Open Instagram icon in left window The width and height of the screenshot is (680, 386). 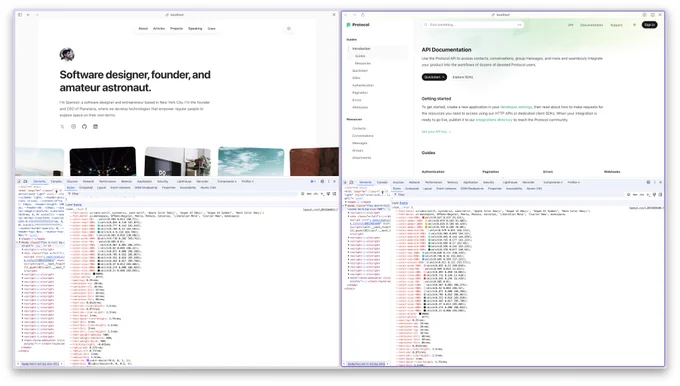point(73,127)
